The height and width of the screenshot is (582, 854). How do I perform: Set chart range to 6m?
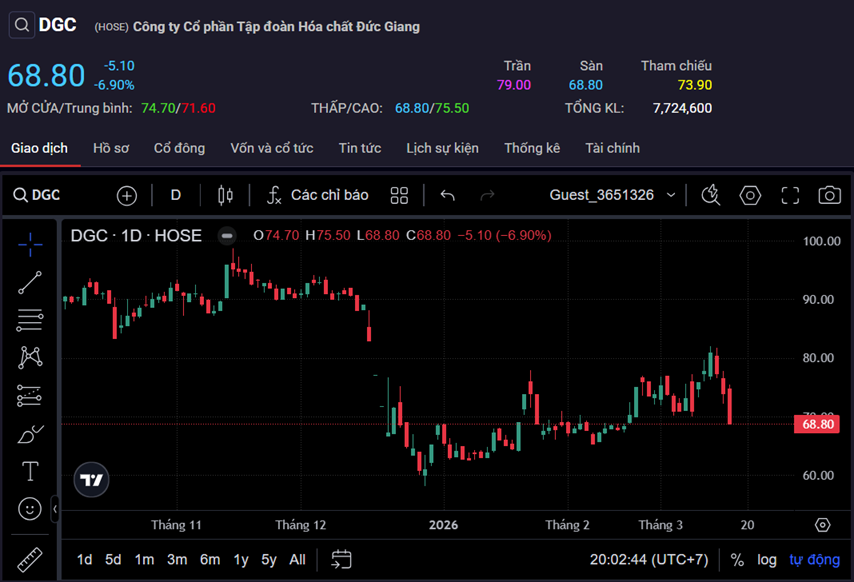[x=210, y=560]
